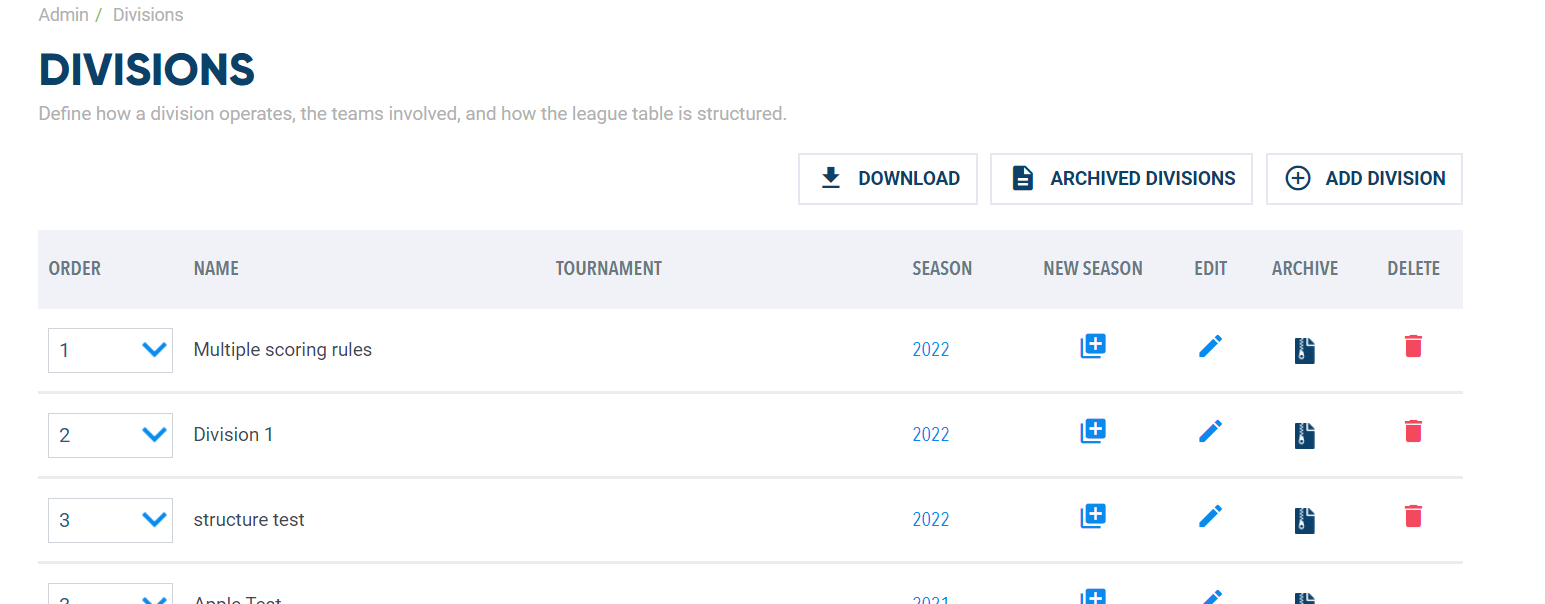
Task: Edit the Multiple scoring rules division
Action: [x=1210, y=347]
